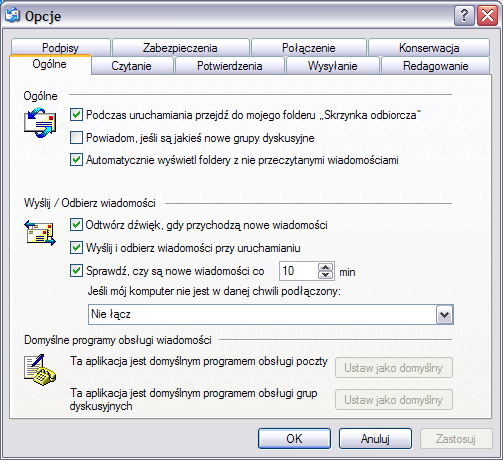
Task: Toggle Odtwórz dźwięk for new messages
Action: [x=76, y=225]
